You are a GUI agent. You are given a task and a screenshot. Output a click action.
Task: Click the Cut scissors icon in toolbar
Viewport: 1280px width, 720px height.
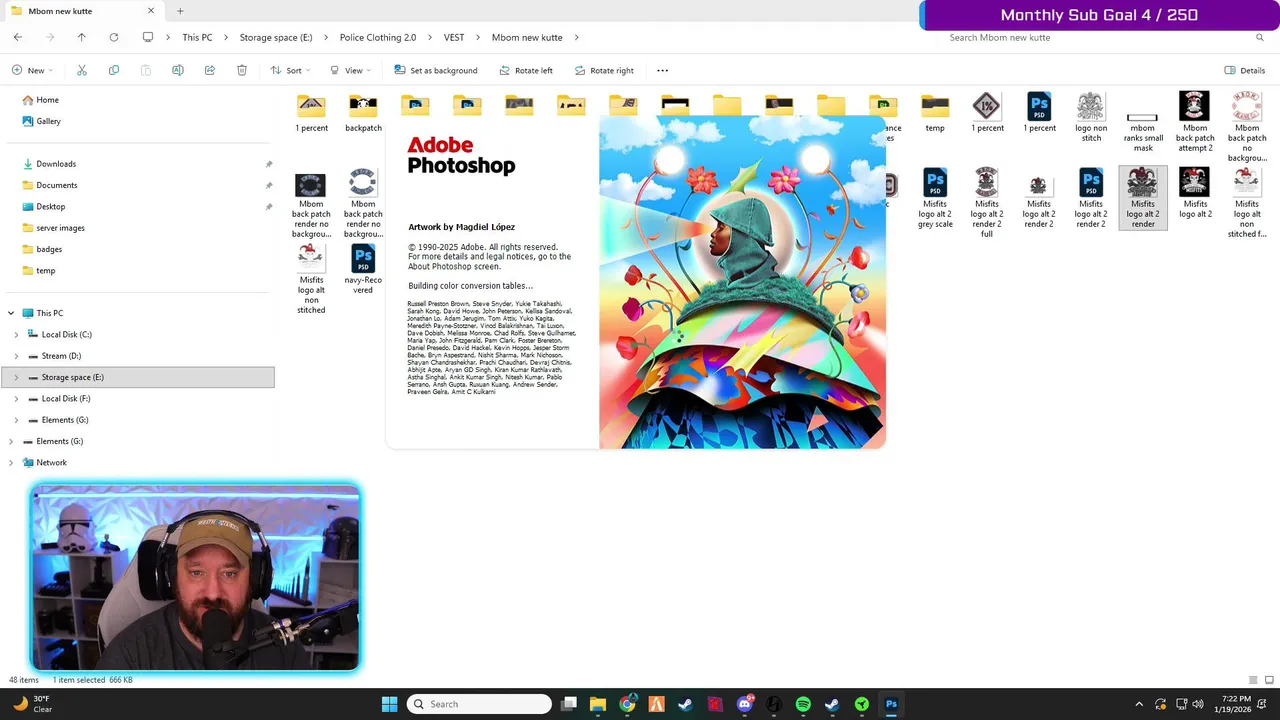[x=82, y=70]
